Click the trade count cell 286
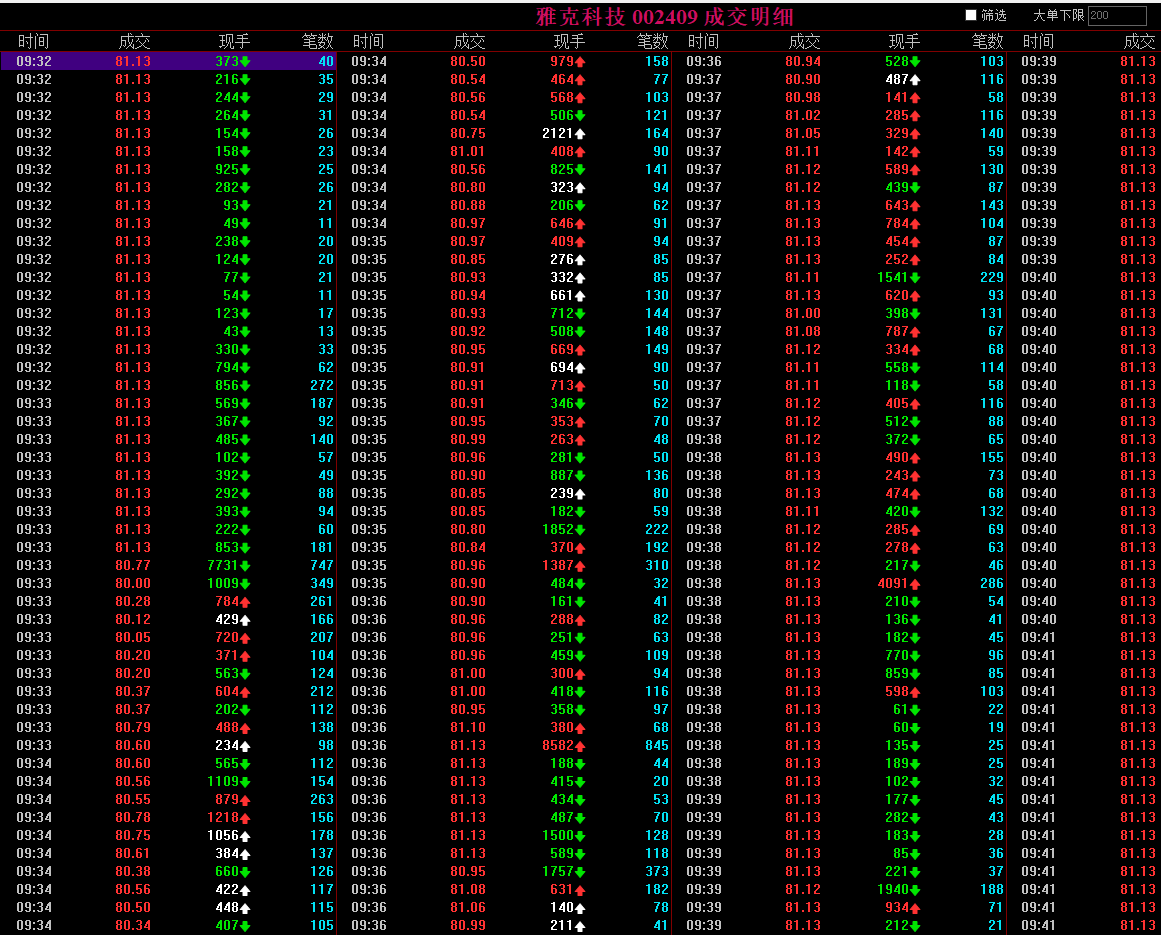The height and width of the screenshot is (935, 1161). (x=991, y=583)
